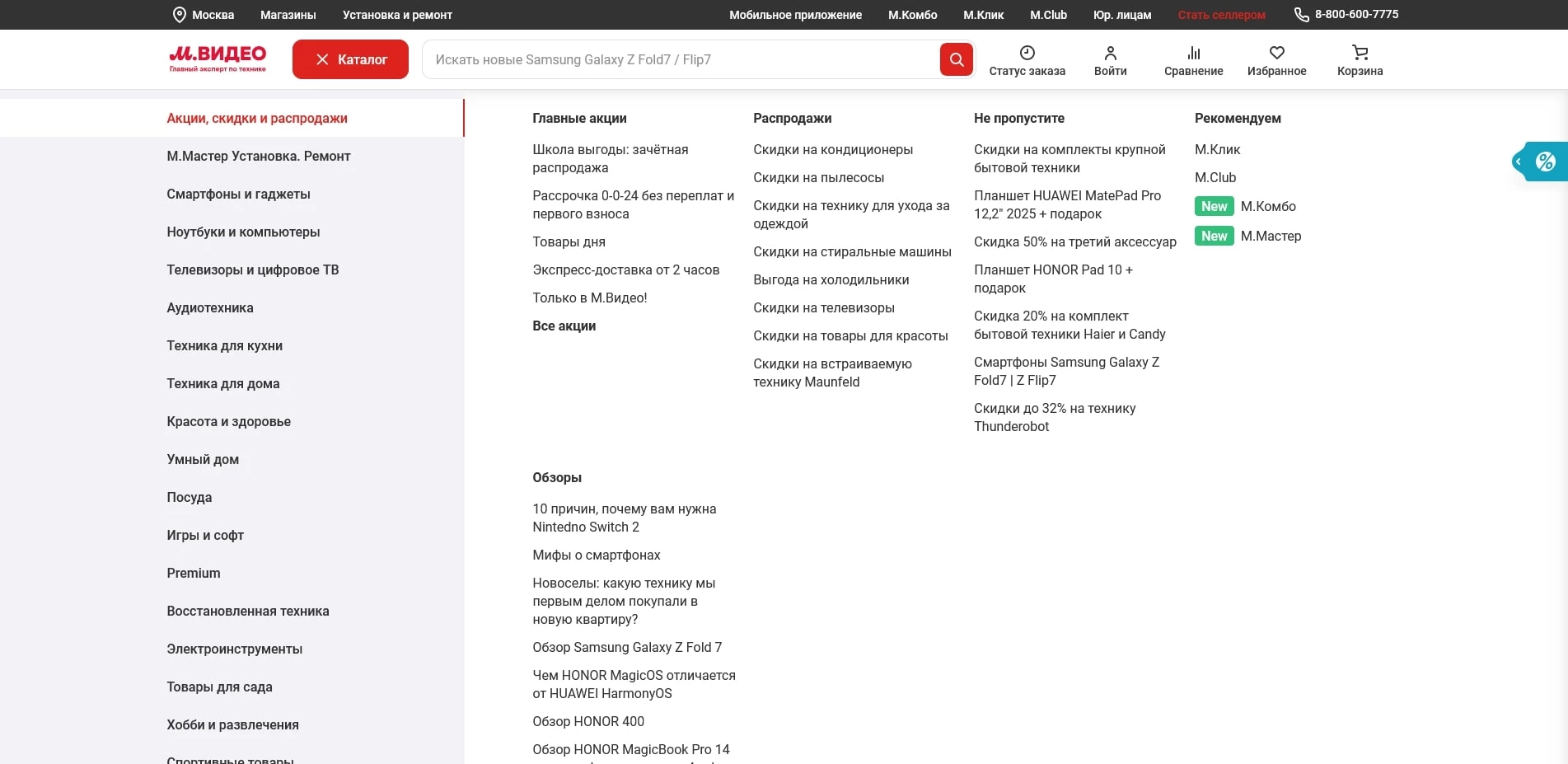Open Стать селлером link
1568x764 pixels.
pos(1221,15)
